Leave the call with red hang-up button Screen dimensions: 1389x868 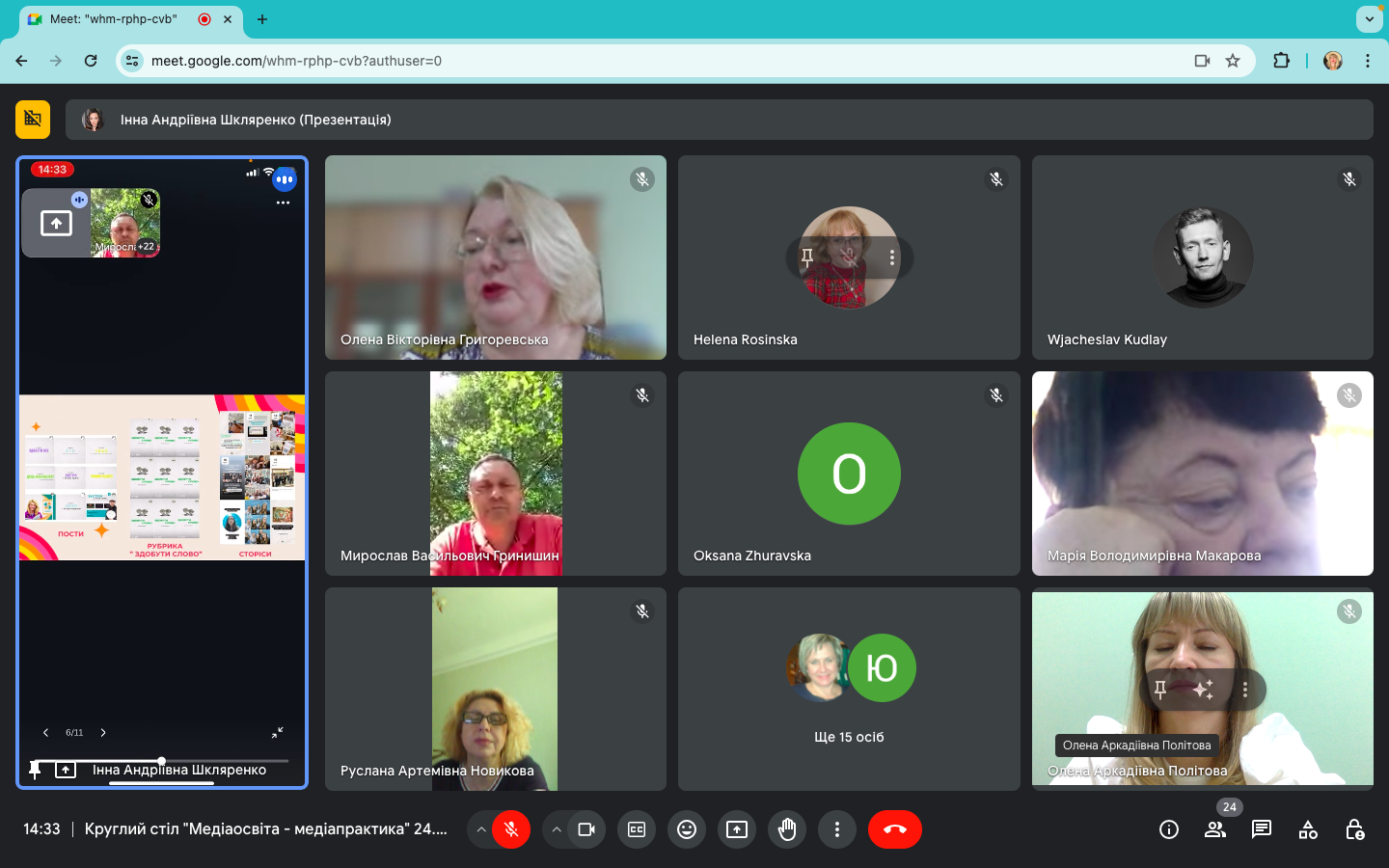[894, 829]
